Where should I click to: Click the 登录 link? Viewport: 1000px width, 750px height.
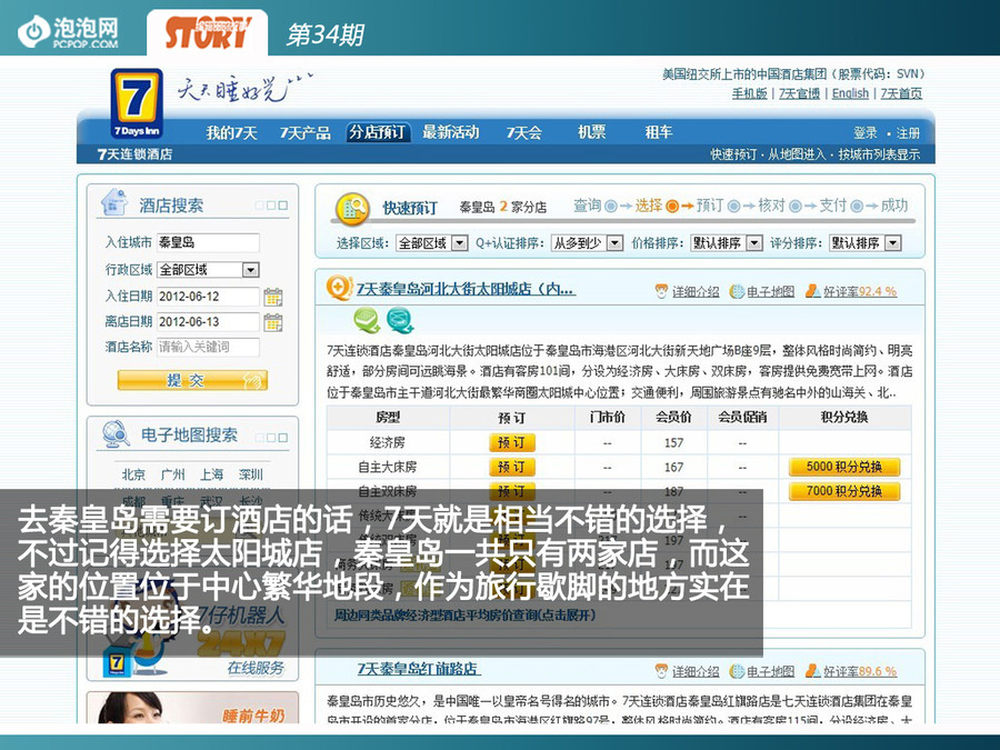[x=865, y=133]
